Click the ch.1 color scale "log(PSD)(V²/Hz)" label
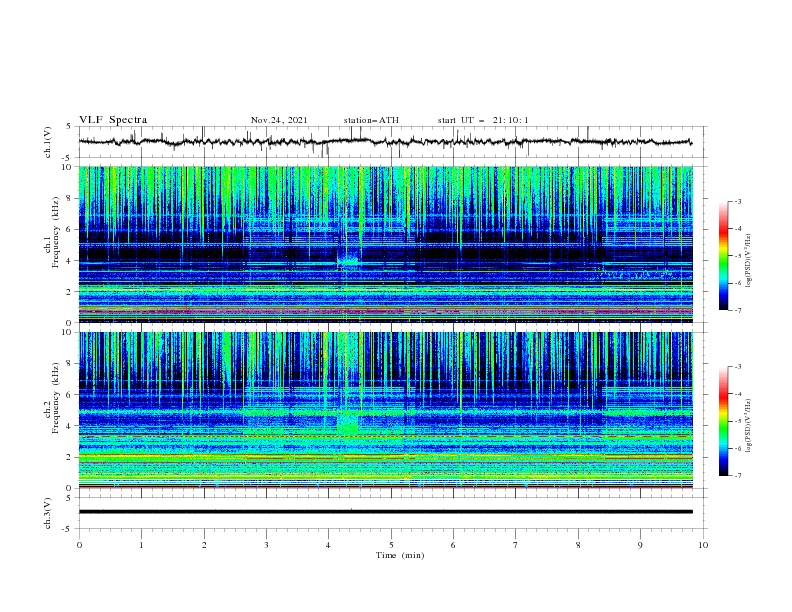 pyautogui.click(x=749, y=261)
